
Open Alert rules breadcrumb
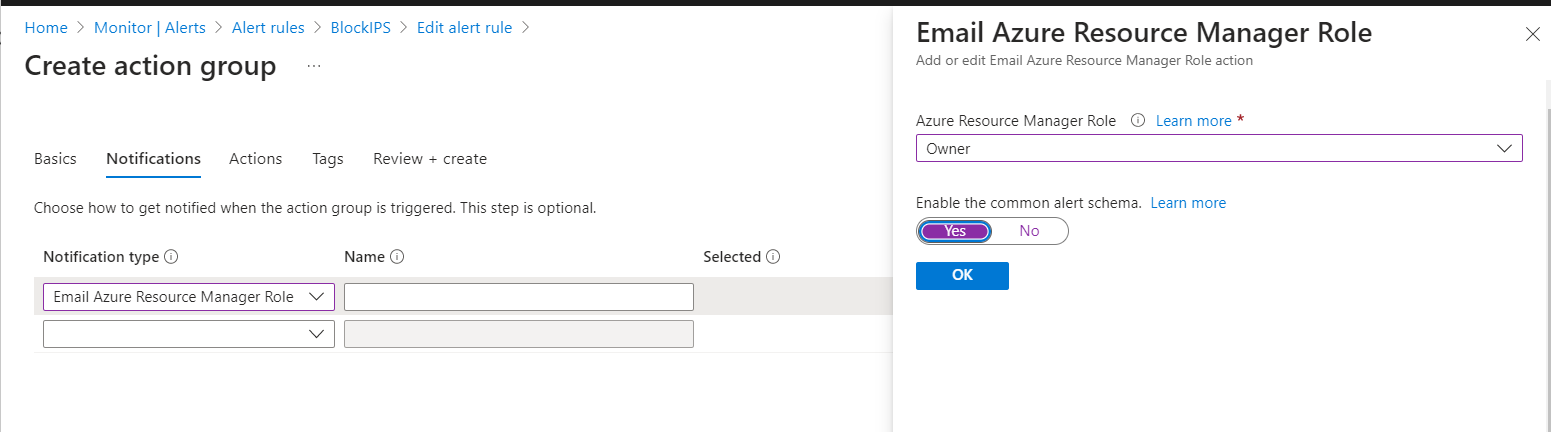(268, 27)
